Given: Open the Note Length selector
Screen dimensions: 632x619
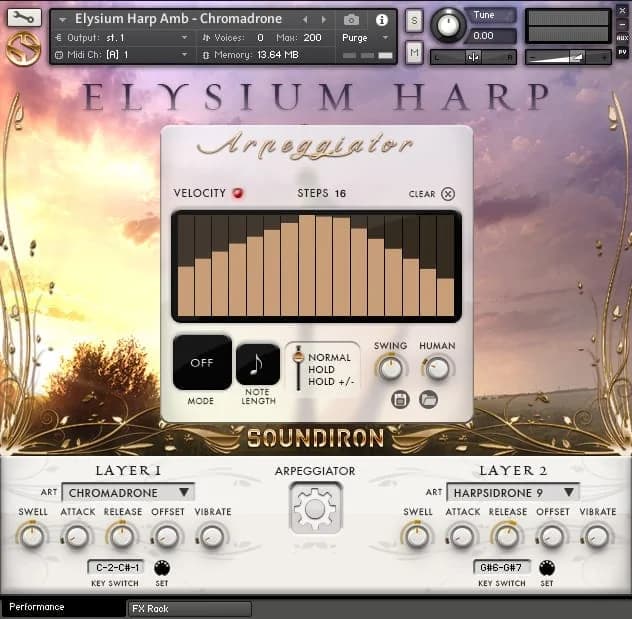Looking at the screenshot, I should pos(258,364).
